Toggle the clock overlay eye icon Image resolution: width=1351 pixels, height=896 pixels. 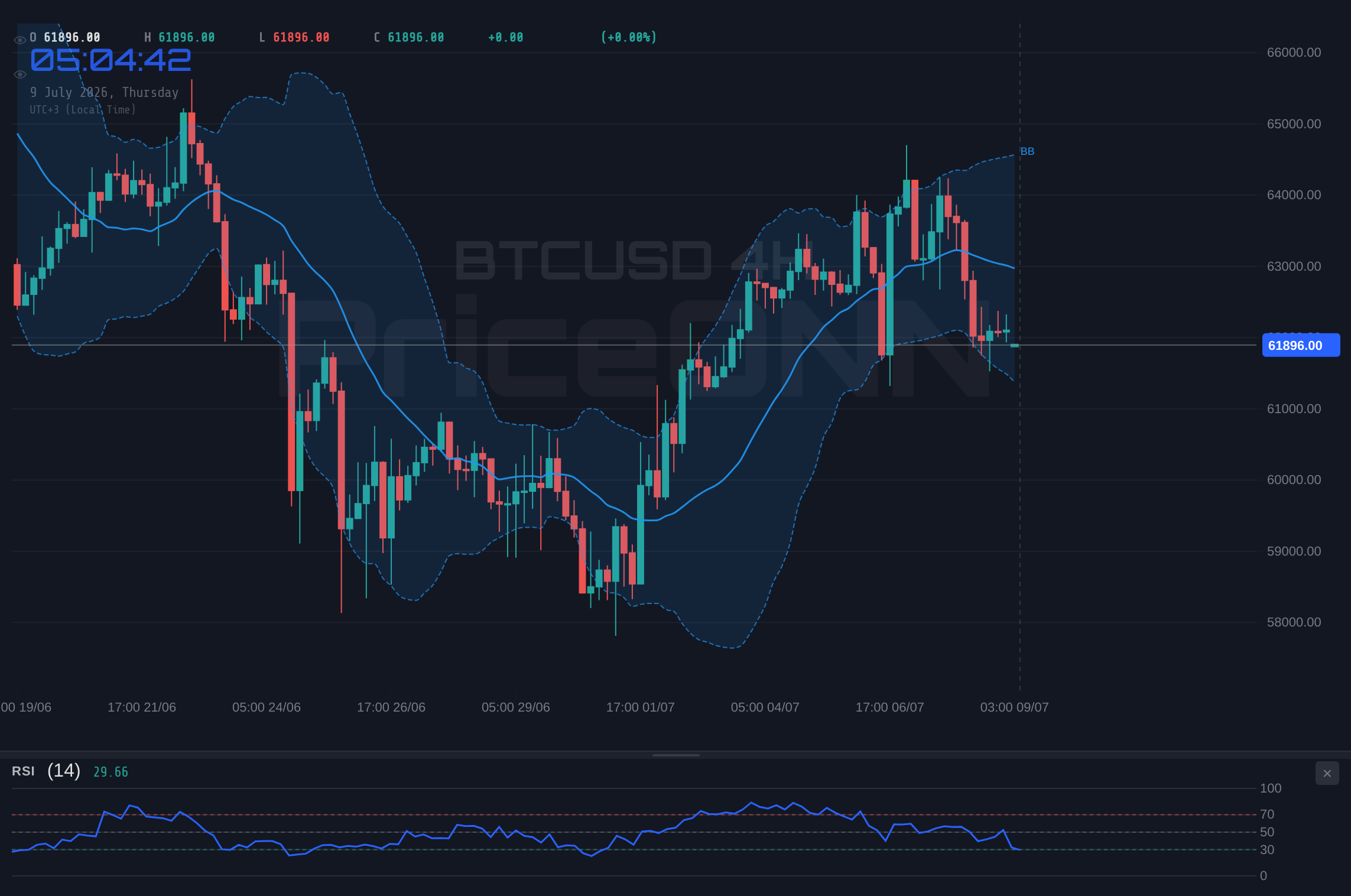tap(20, 74)
